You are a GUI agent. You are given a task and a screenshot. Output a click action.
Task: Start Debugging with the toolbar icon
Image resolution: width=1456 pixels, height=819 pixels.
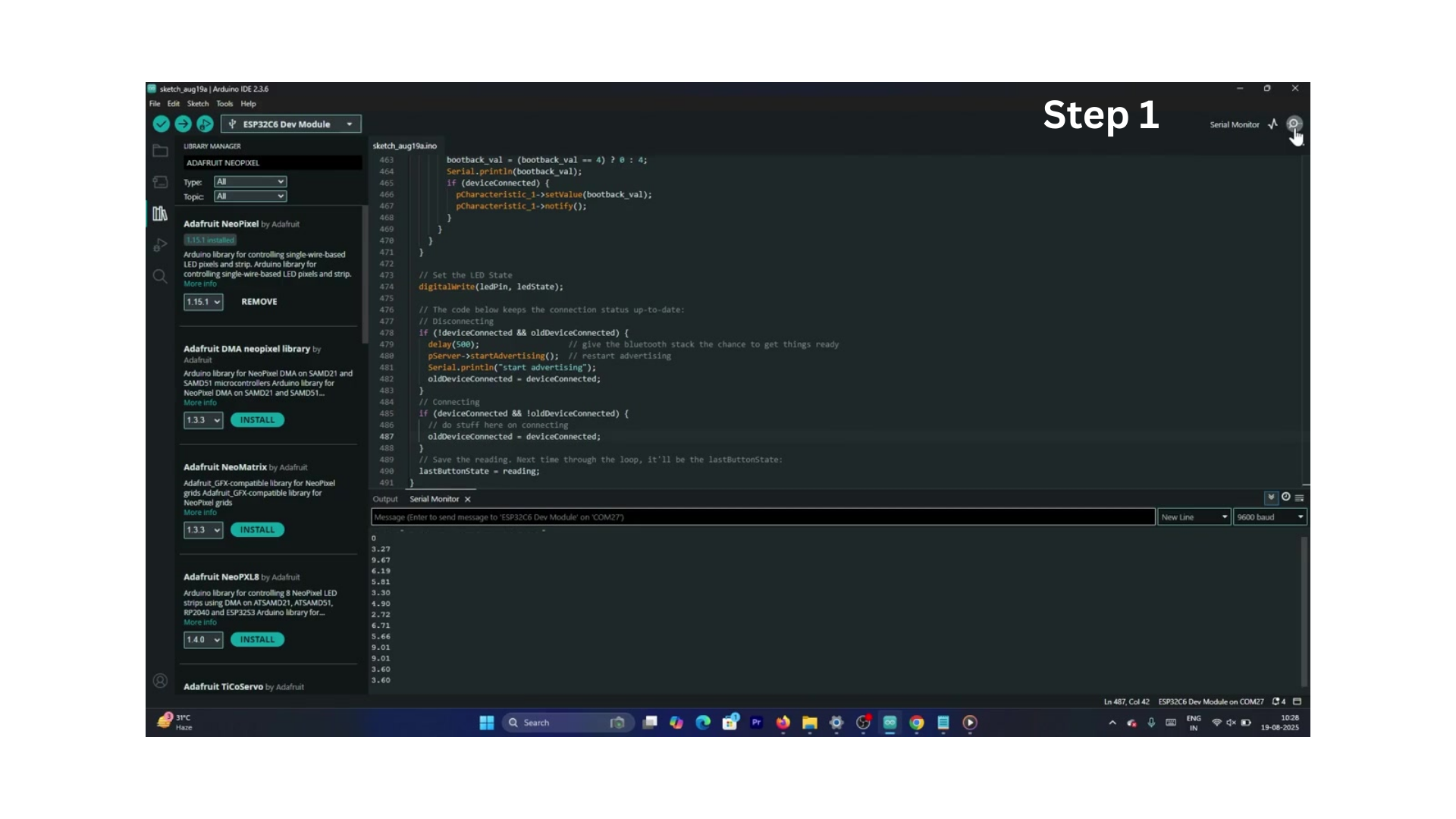[205, 124]
